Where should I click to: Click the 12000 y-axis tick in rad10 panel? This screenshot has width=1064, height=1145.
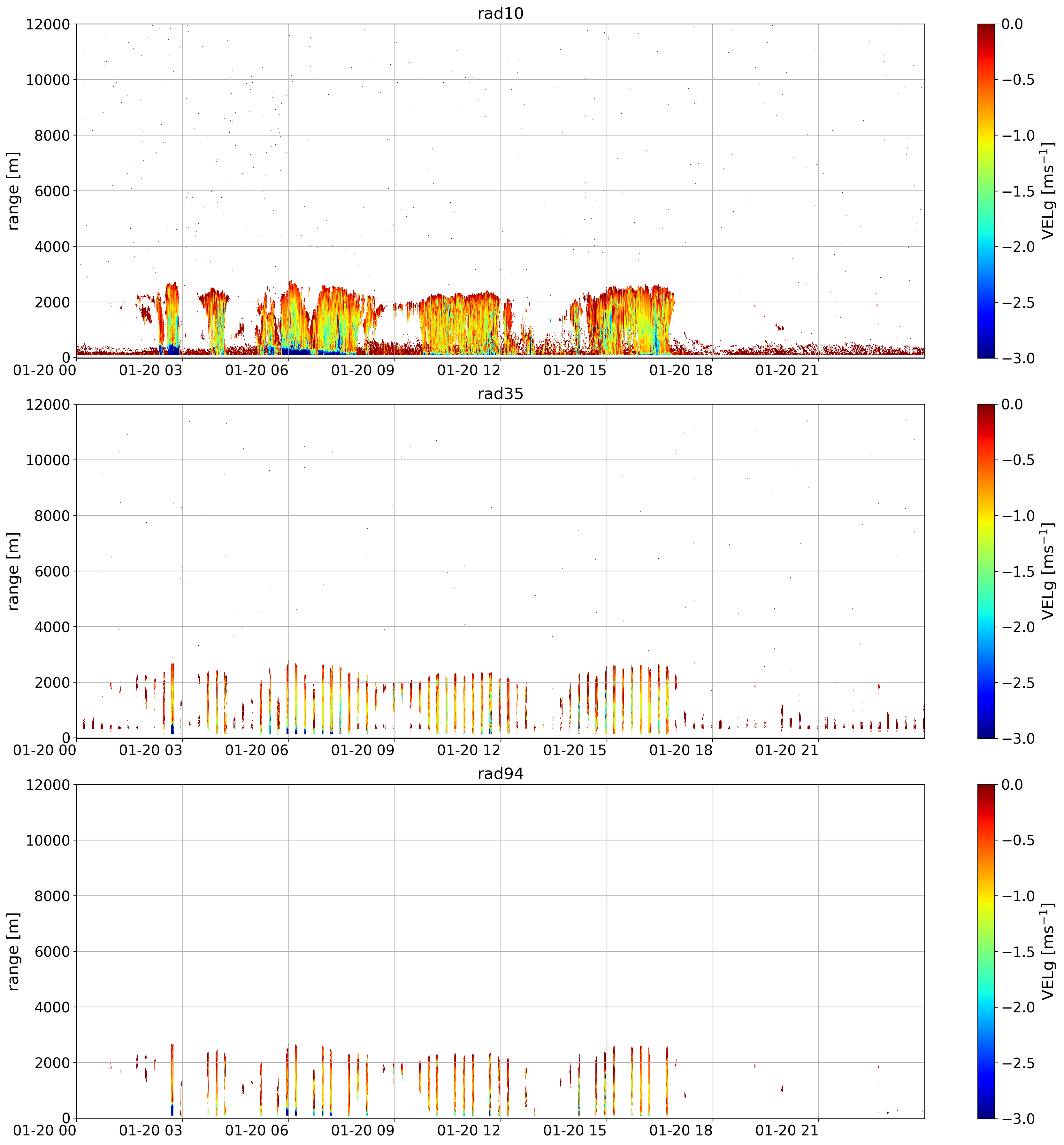[x=48, y=24]
